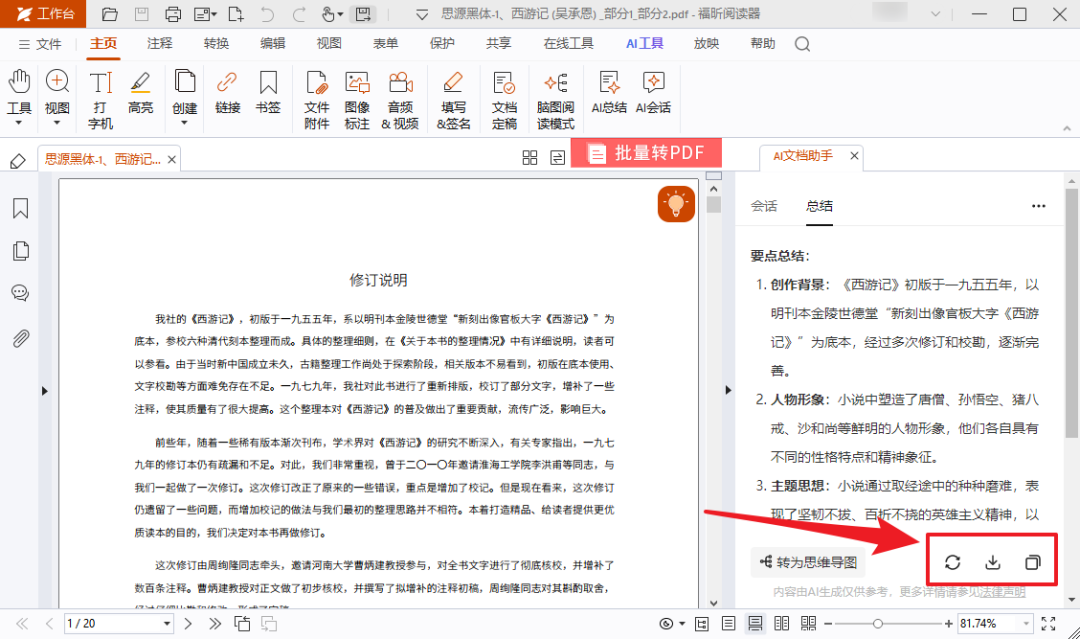Click the save disk icon in title bar
This screenshot has height=639, width=1080.
tap(141, 14)
